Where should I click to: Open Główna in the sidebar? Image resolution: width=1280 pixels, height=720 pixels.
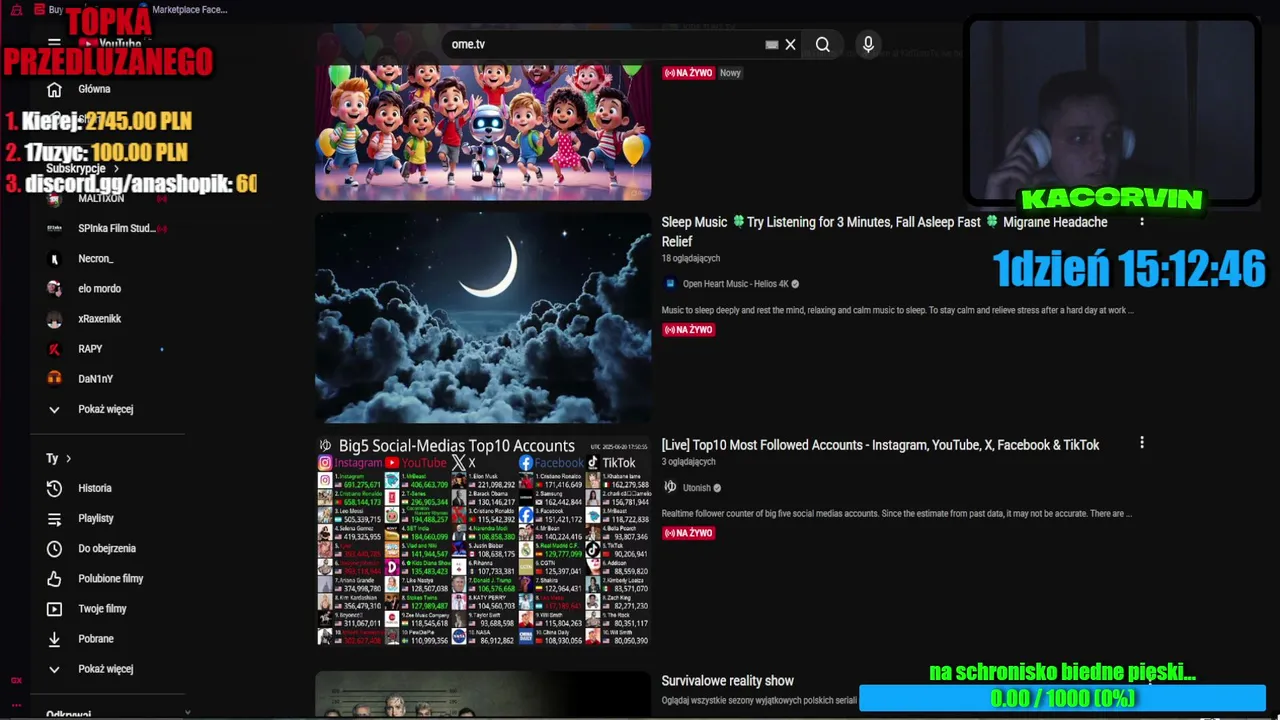pos(94,89)
